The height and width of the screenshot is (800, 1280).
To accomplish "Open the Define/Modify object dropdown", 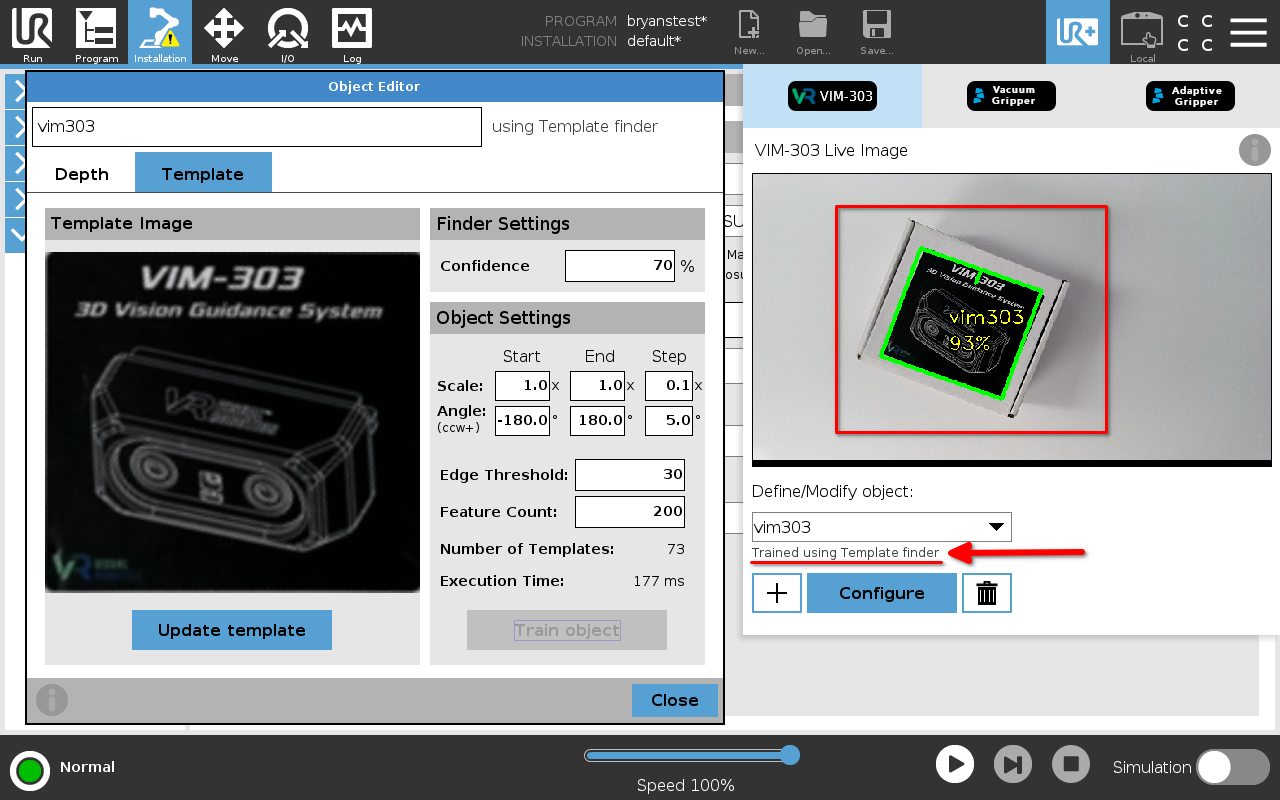I will (882, 527).
